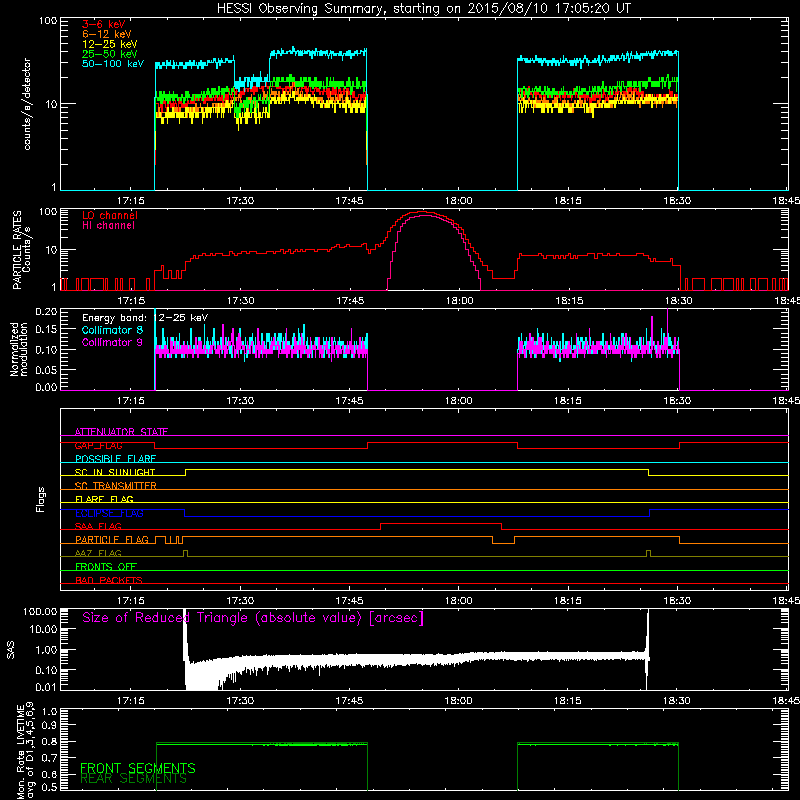Click the 100.00 value on SAS axis
Screen dimensions: 800x800
click(40, 612)
